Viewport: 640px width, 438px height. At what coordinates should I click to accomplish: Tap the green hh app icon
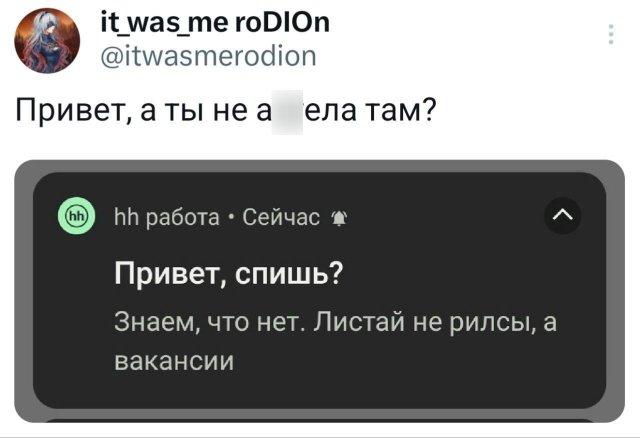pos(77,215)
